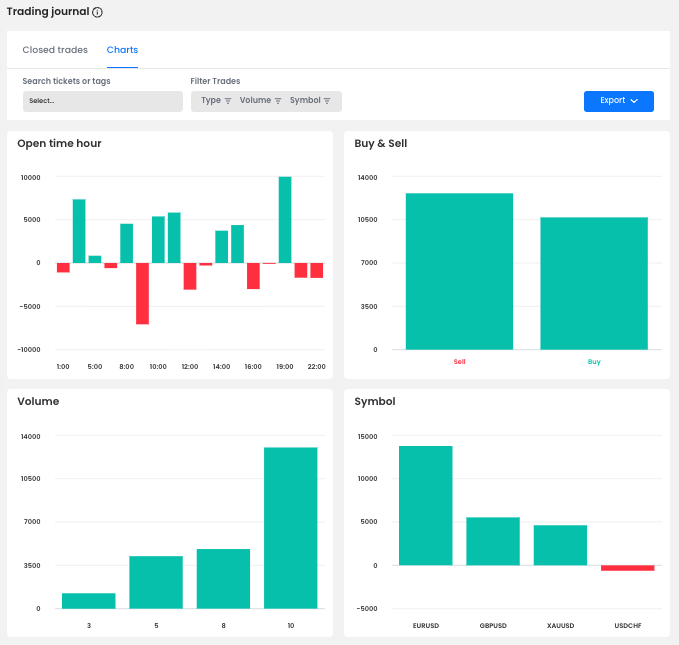Viewport: 679px width, 645px height.
Task: Click the filter icon next to Symbol
Action: [328, 101]
